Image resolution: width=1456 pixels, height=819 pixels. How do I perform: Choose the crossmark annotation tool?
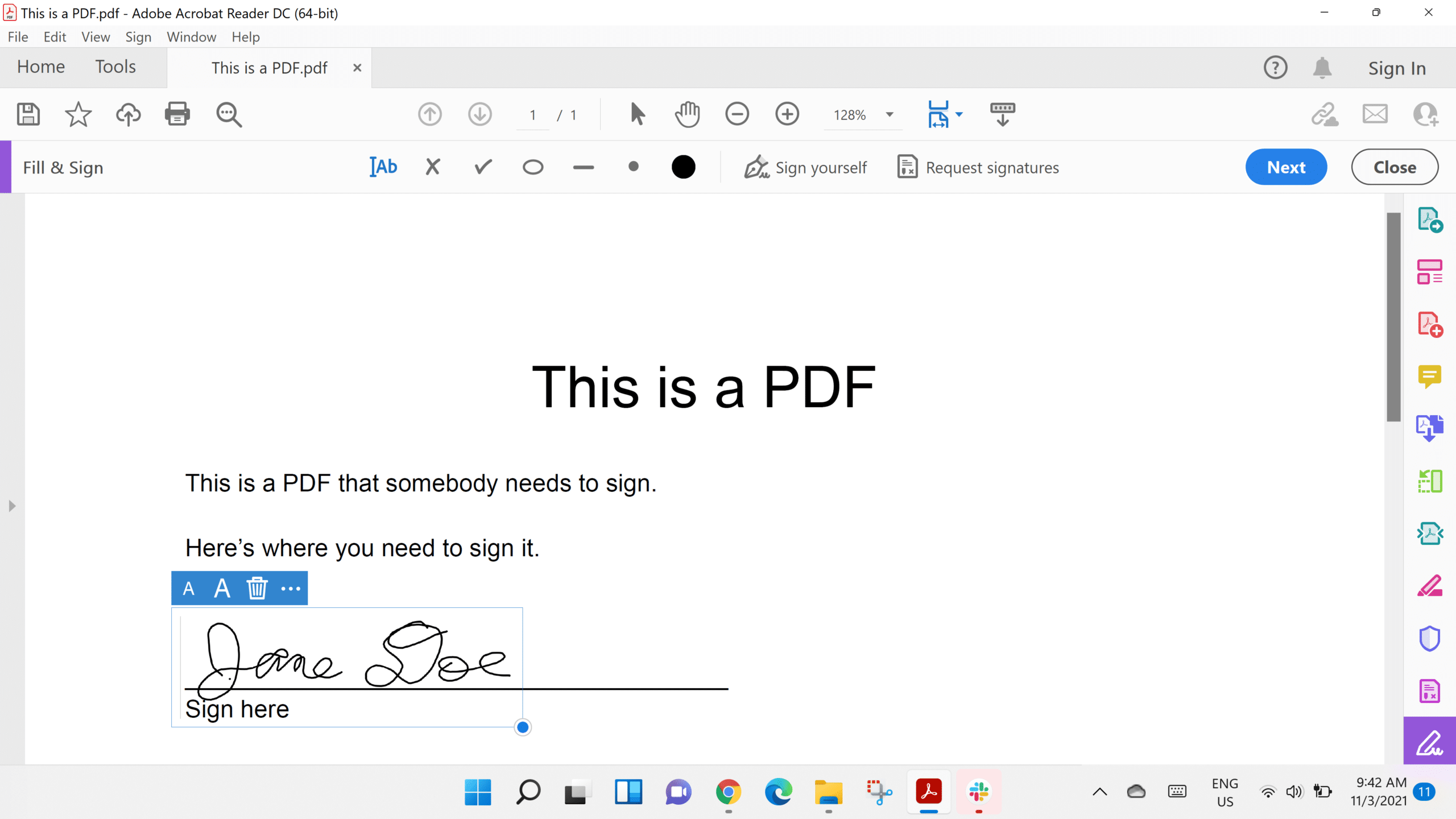click(433, 167)
